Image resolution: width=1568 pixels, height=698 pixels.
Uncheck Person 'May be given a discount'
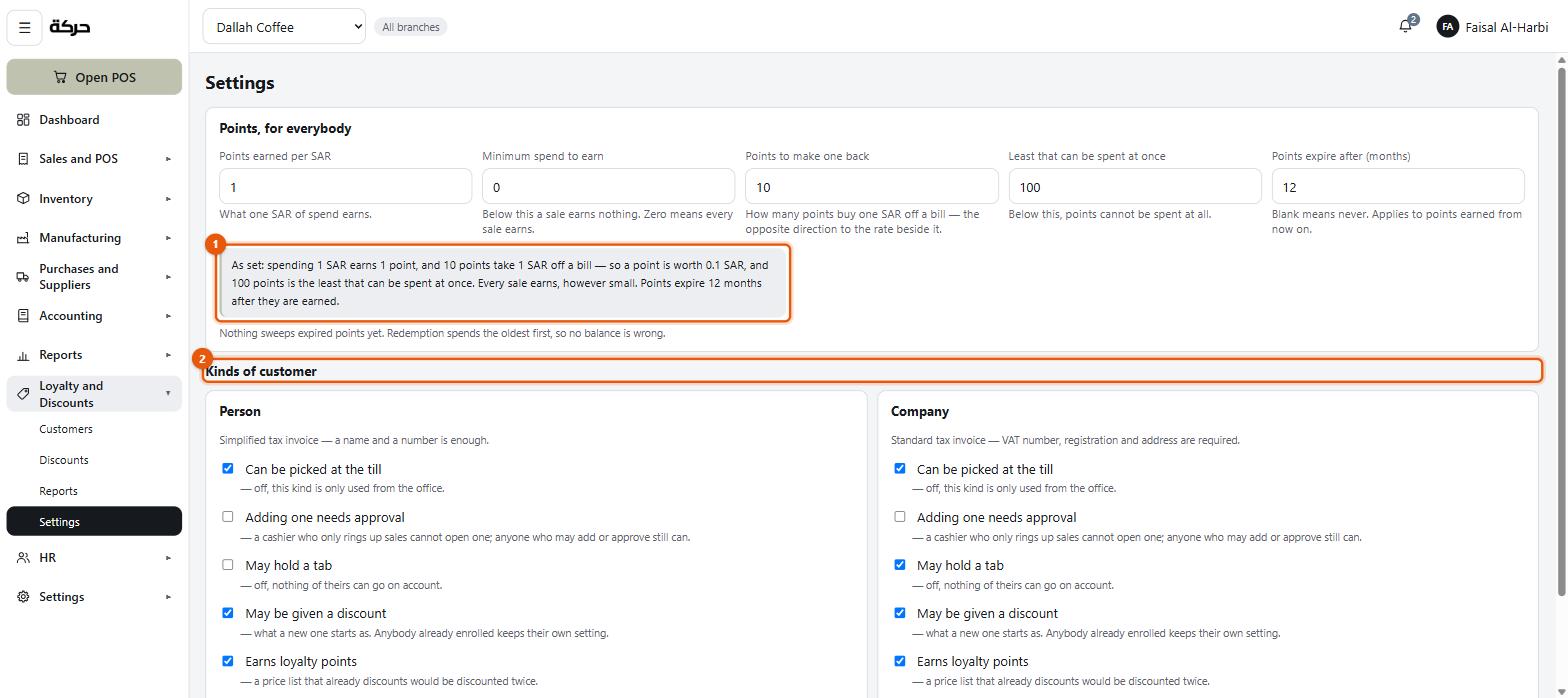tap(228, 612)
